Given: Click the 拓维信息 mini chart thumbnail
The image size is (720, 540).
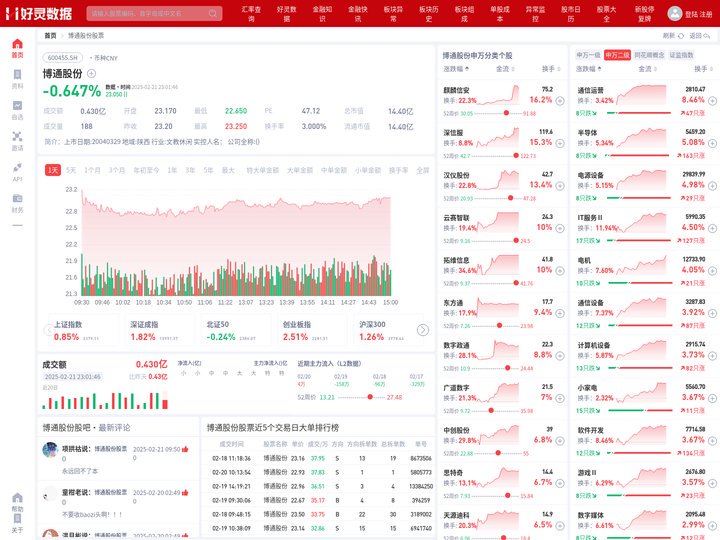Looking at the screenshot, I should pos(498,264).
